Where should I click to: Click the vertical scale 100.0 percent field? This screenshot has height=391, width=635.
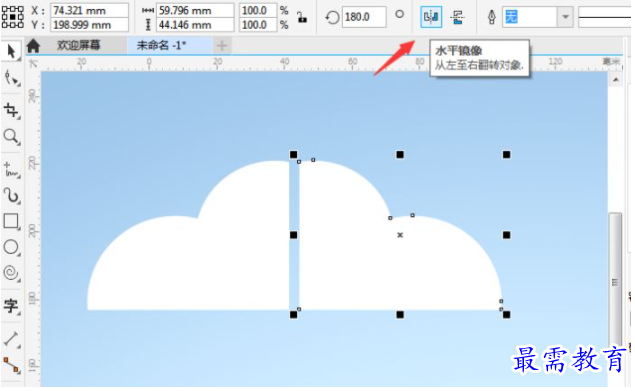coord(258,25)
